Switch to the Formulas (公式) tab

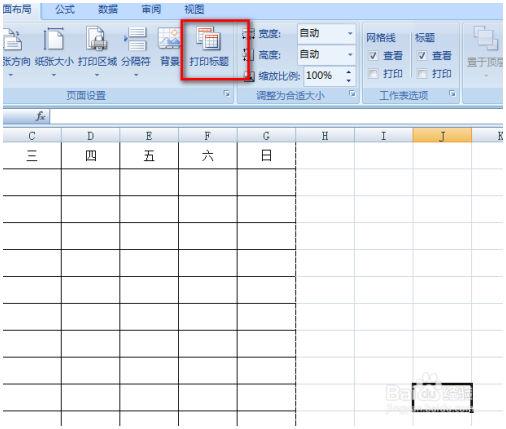coord(65,9)
